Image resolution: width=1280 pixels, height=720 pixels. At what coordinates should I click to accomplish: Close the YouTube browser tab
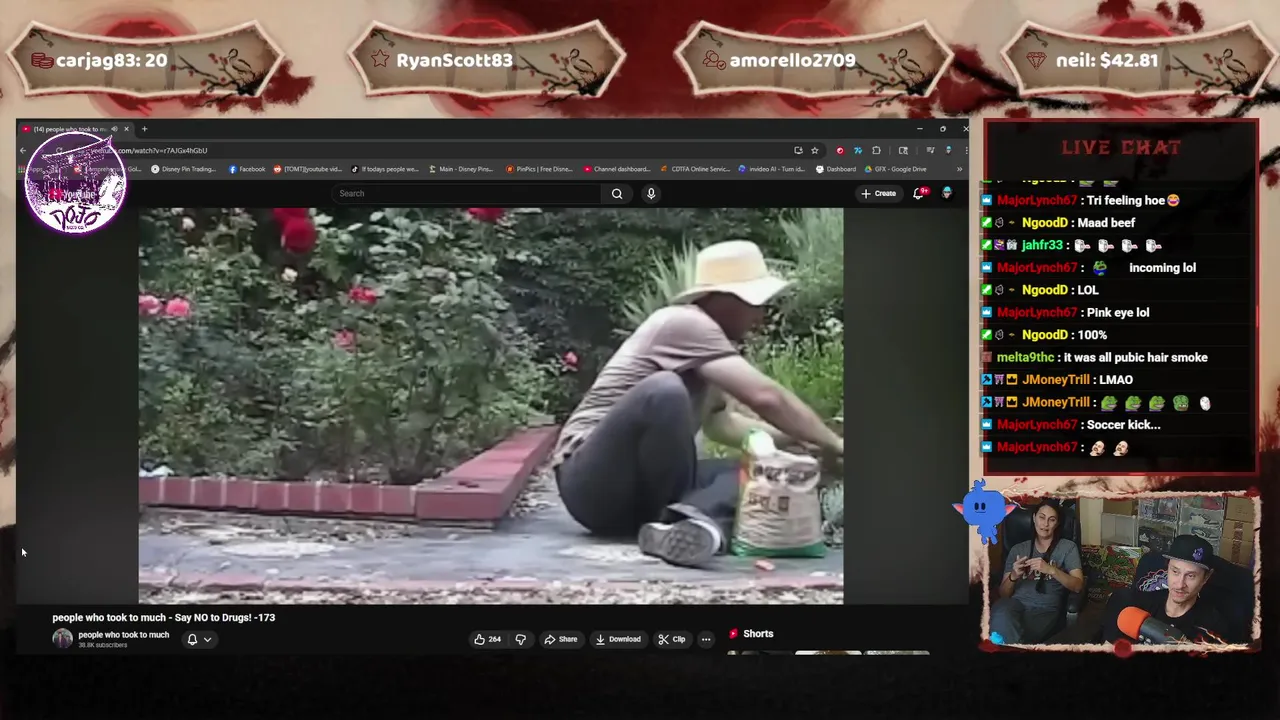(126, 129)
